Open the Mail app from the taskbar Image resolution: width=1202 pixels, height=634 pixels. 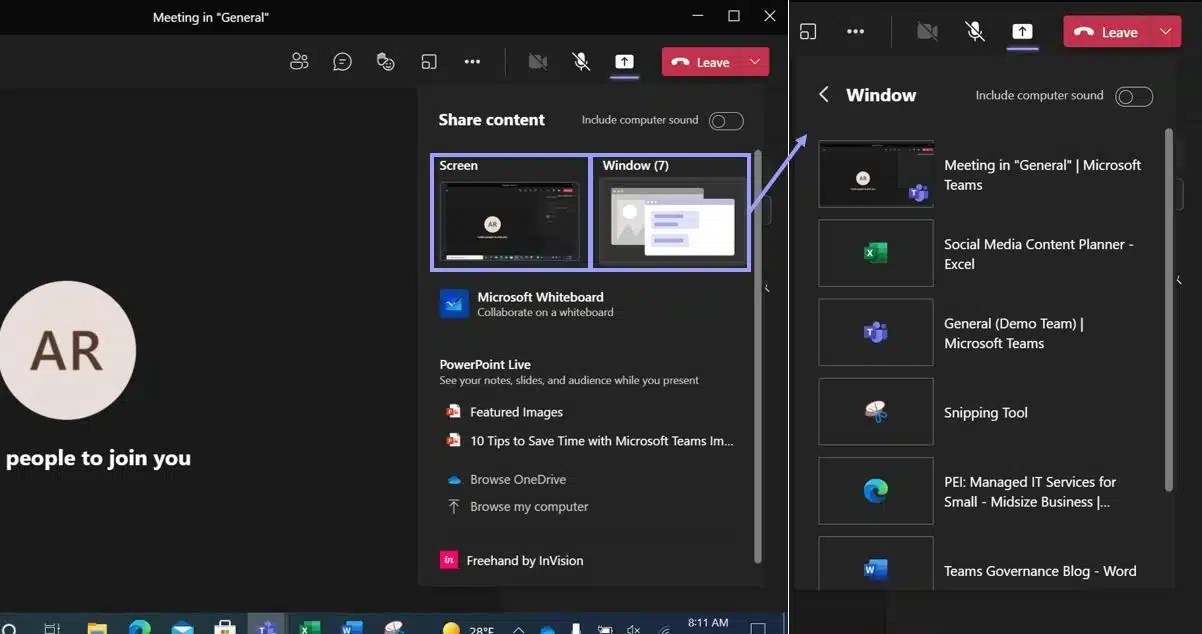click(x=182, y=629)
